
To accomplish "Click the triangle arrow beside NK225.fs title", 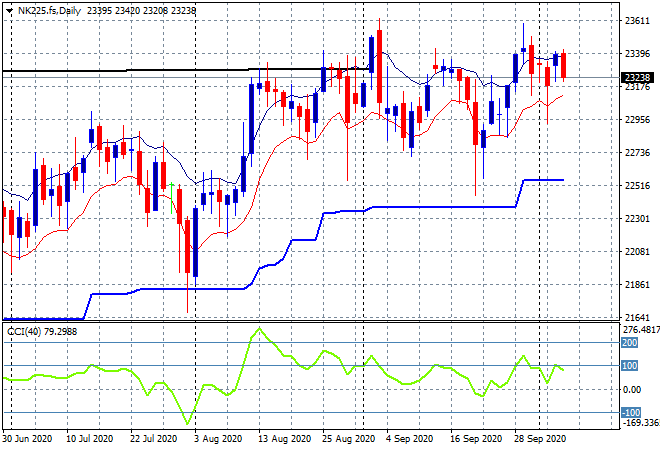I will [9, 11].
